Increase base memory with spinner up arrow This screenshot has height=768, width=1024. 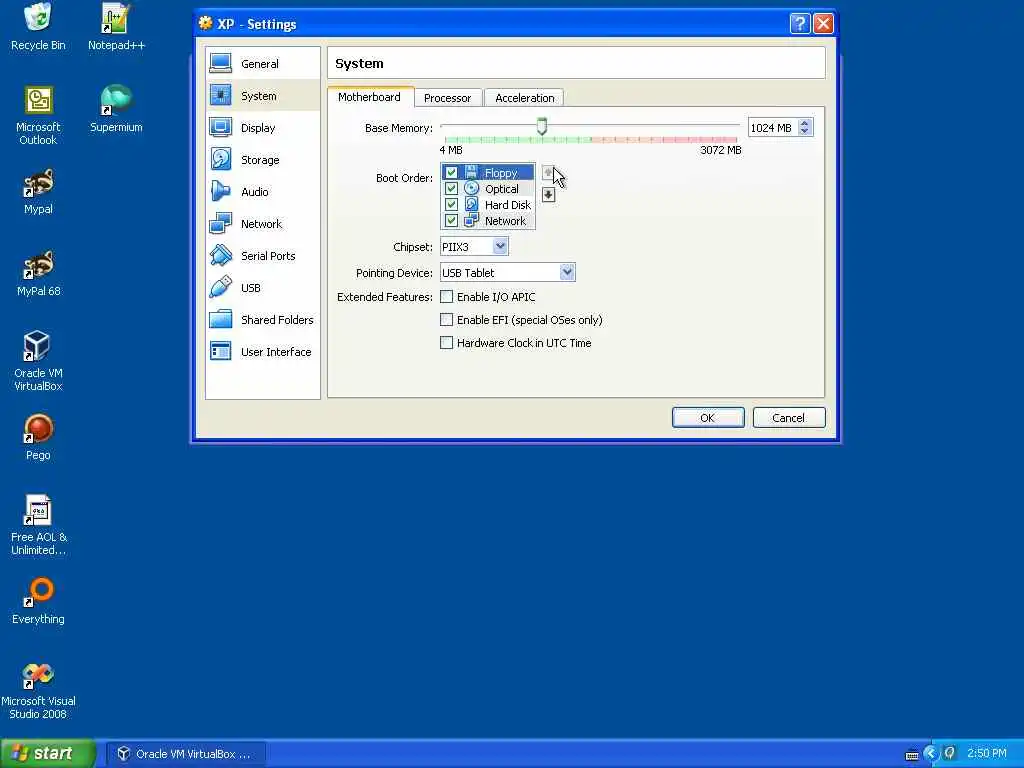click(x=805, y=123)
